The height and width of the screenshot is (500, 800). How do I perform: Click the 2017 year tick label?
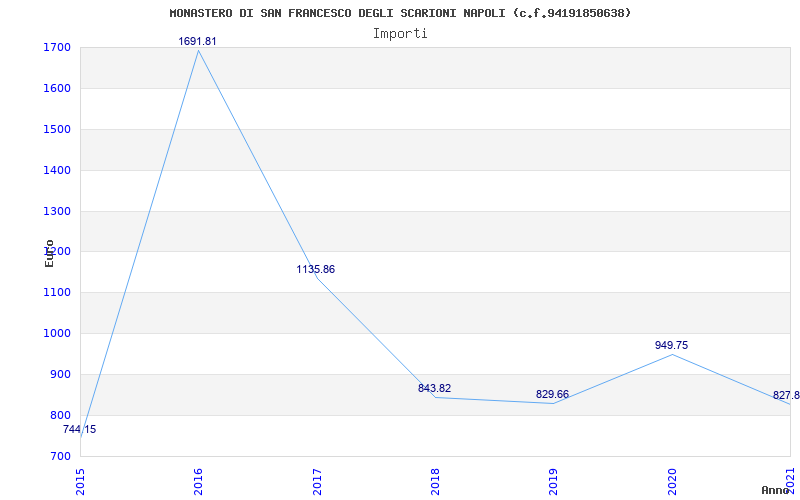(317, 482)
